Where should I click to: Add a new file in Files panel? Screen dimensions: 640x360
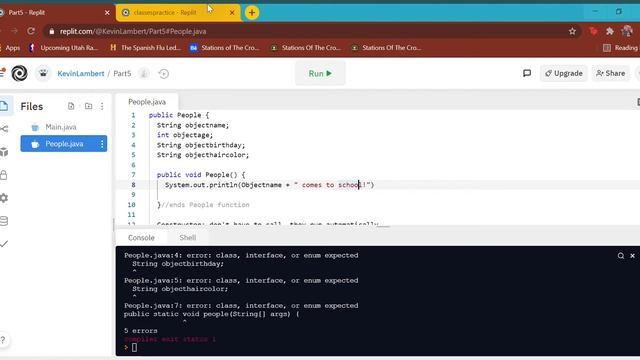[x=71, y=106]
